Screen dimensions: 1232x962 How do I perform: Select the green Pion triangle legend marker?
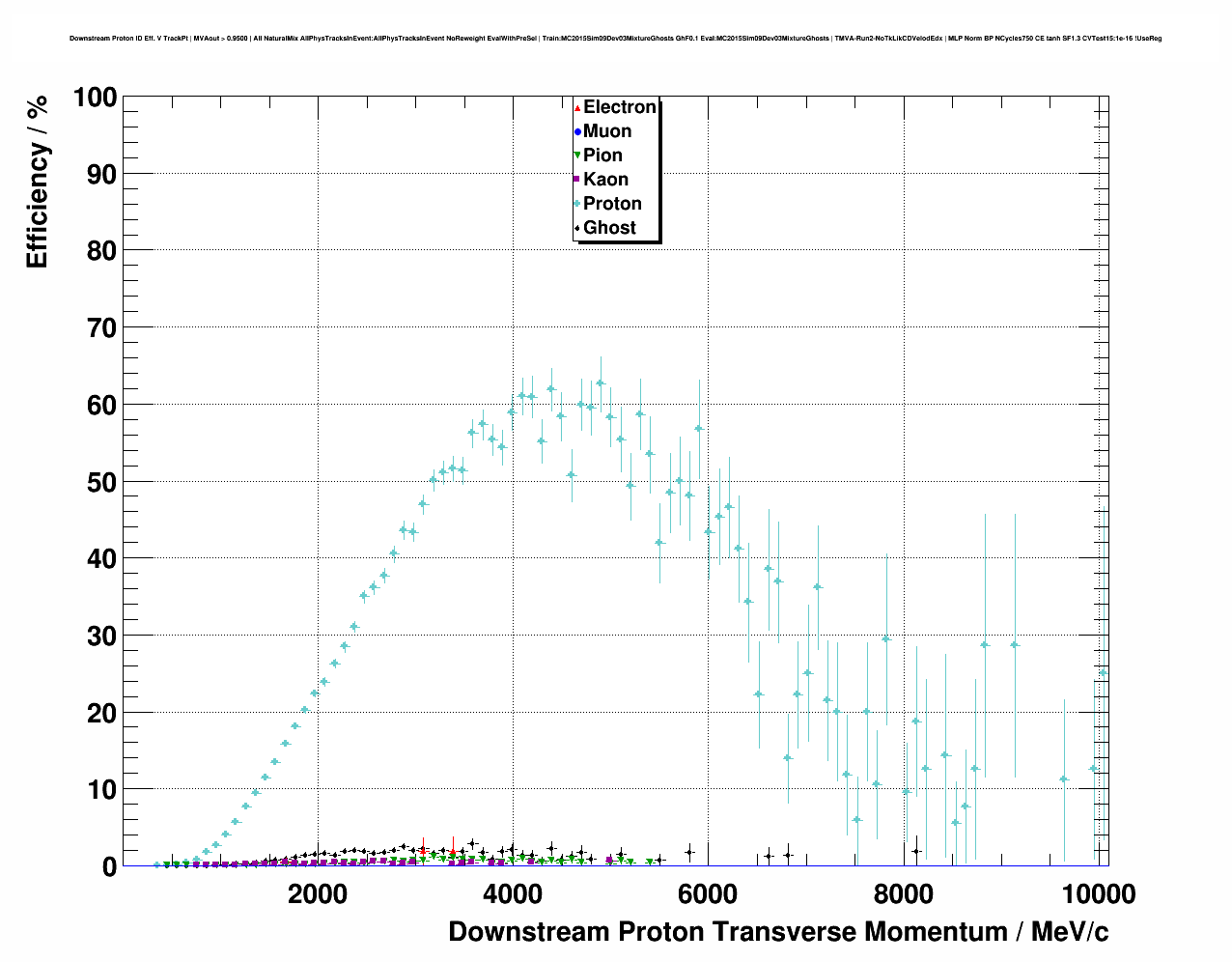[577, 156]
